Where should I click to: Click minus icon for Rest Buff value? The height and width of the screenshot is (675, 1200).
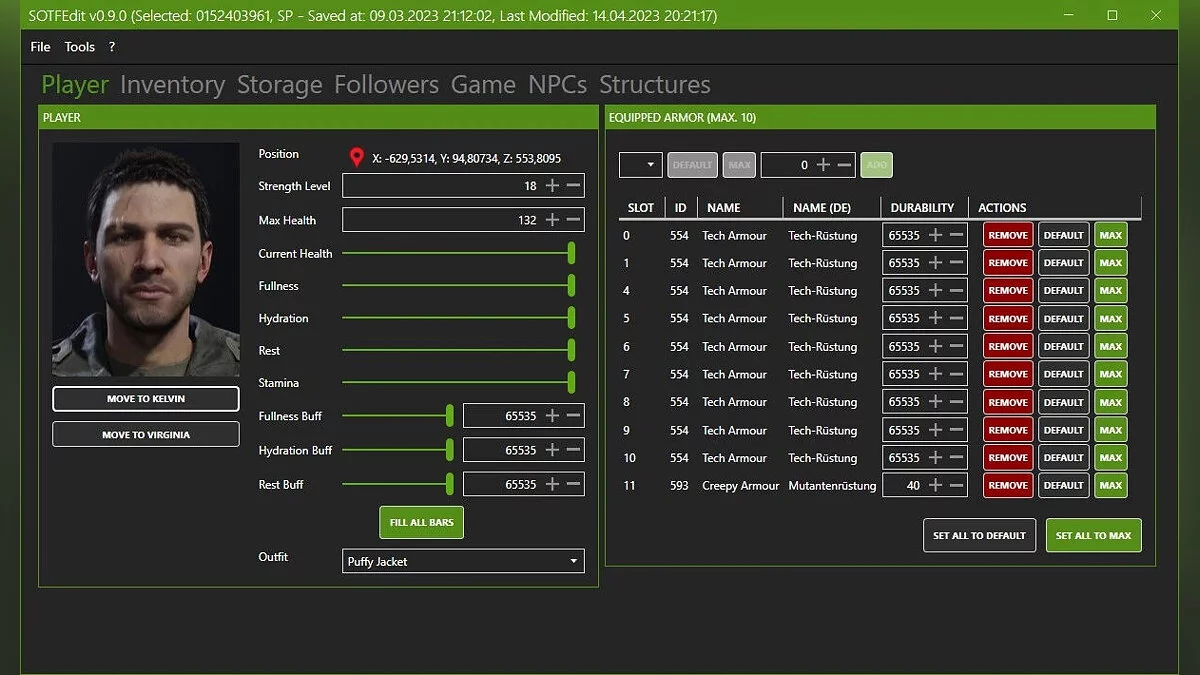click(573, 484)
